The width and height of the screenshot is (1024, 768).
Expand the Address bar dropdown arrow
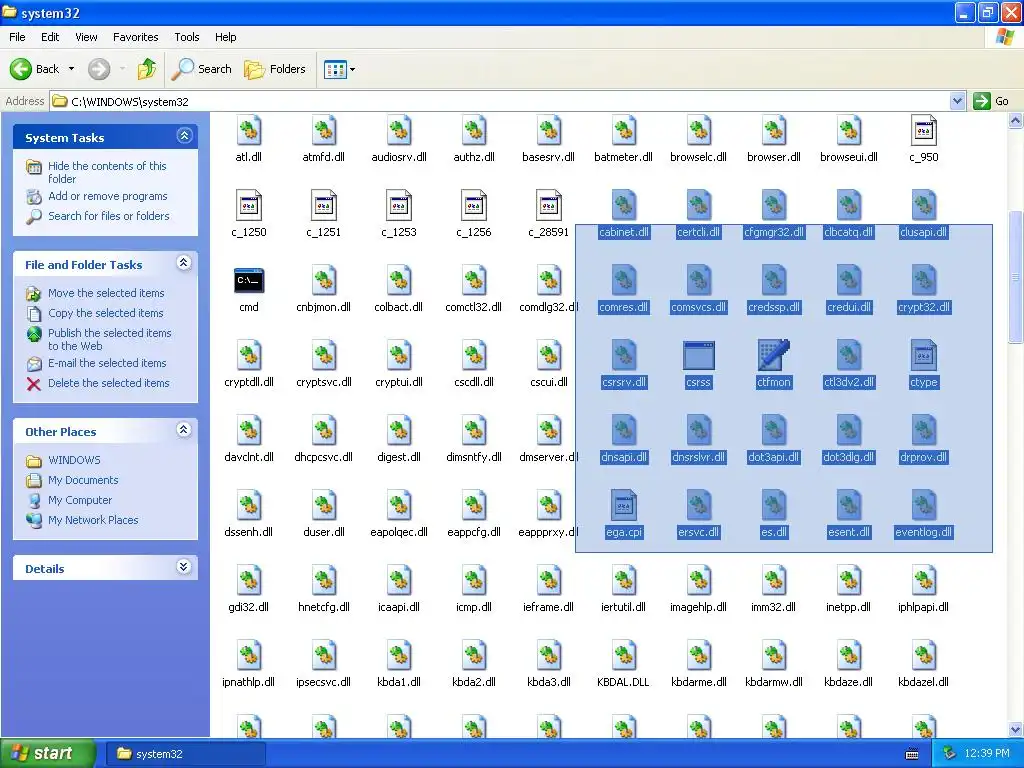coord(957,101)
